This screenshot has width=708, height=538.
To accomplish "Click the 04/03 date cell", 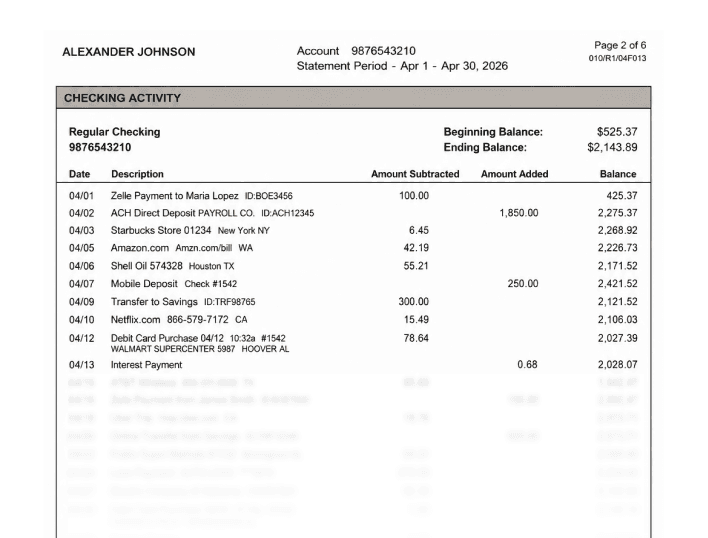I will (x=82, y=230).
